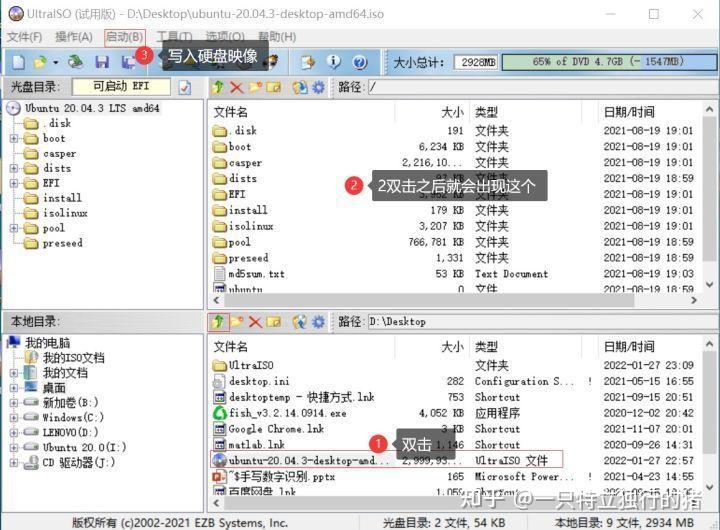The width and height of the screenshot is (720, 530).
Task: Open the 文件(F) menu
Action: coord(25,37)
